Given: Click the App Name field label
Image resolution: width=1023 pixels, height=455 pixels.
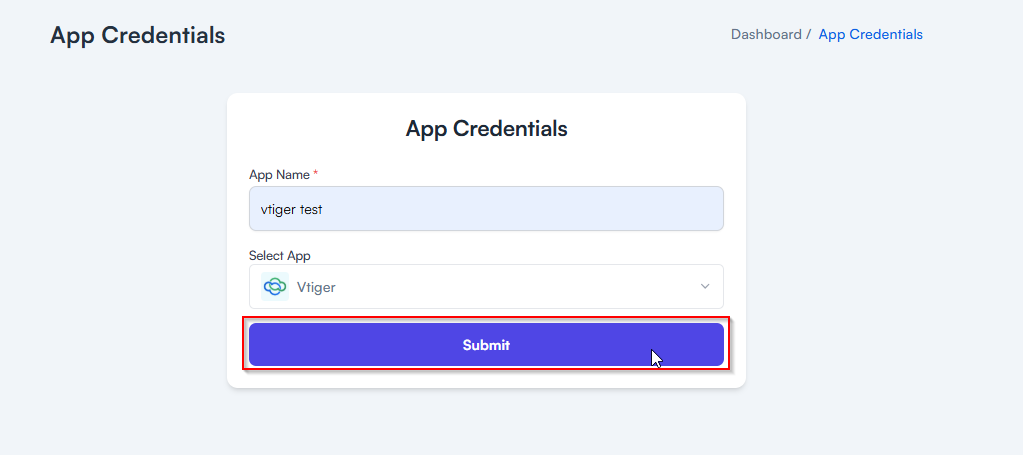Looking at the screenshot, I should point(279,174).
